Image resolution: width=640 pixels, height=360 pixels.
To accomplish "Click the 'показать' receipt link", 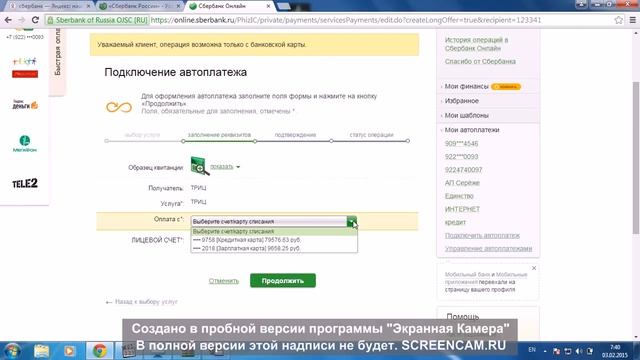I will (x=222, y=167).
